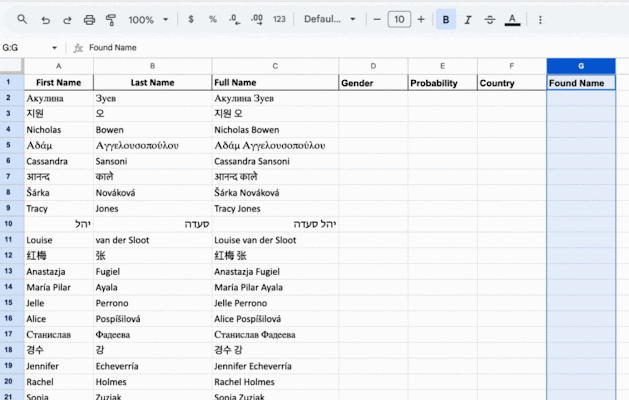
Task: Select the Gender header cell
Action: click(373, 83)
